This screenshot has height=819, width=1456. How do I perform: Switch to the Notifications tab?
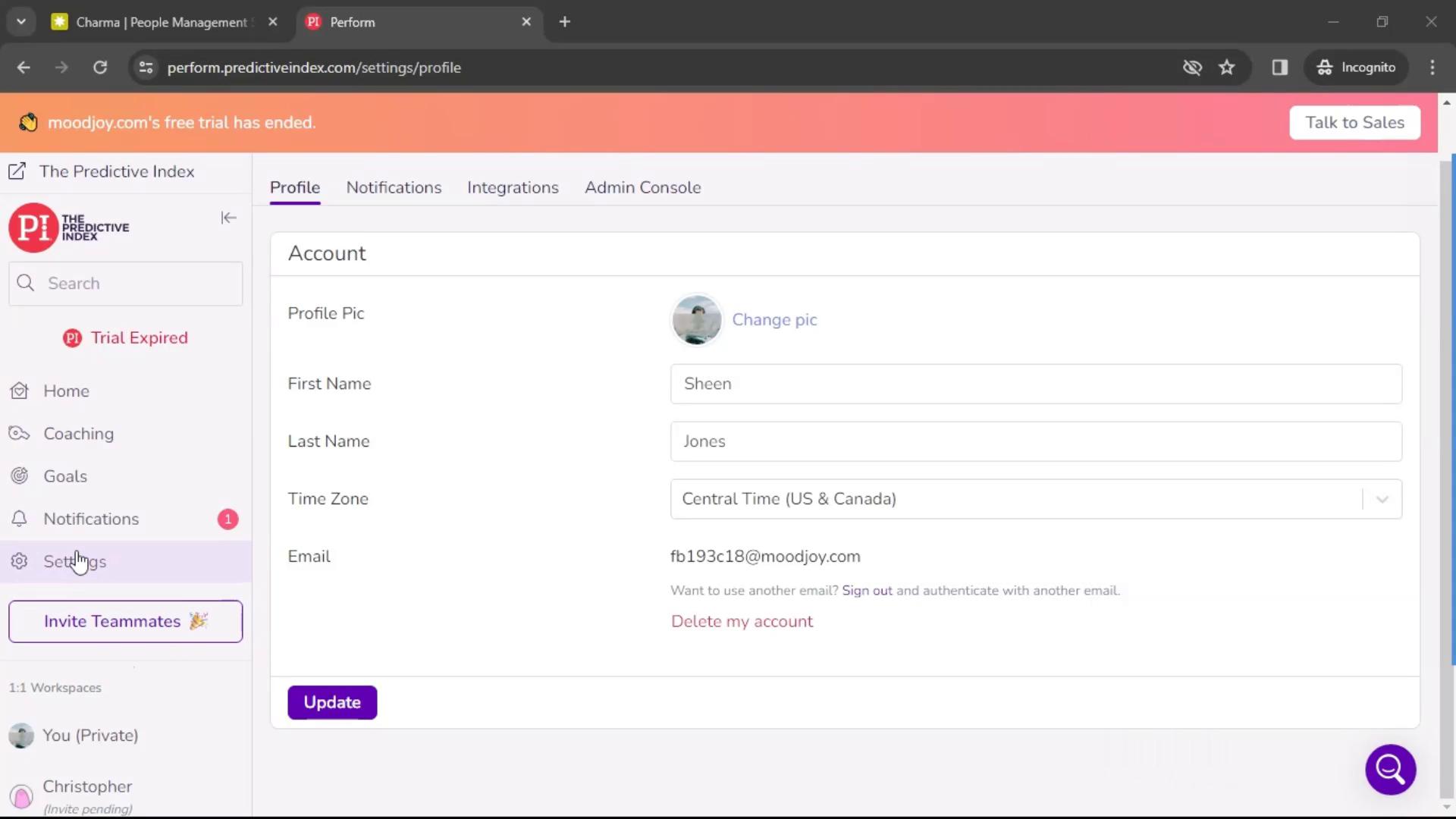click(394, 187)
